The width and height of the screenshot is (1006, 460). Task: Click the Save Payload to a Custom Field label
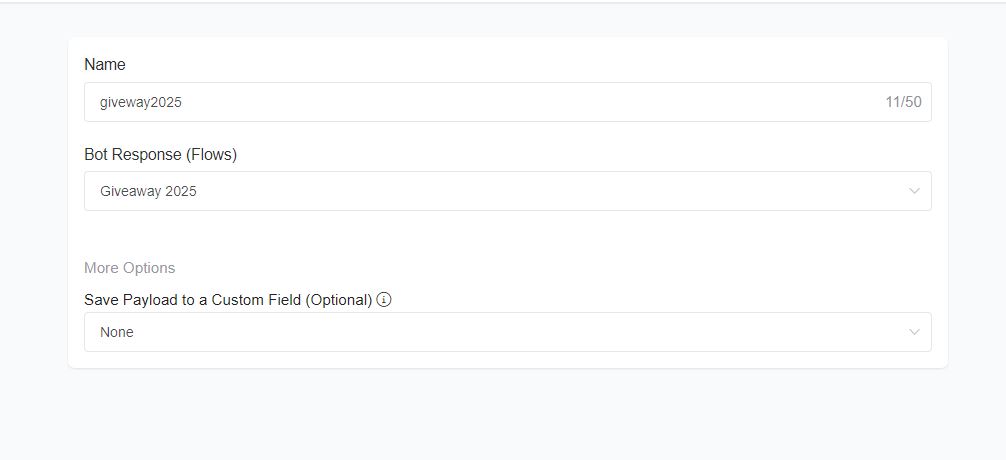tap(228, 300)
